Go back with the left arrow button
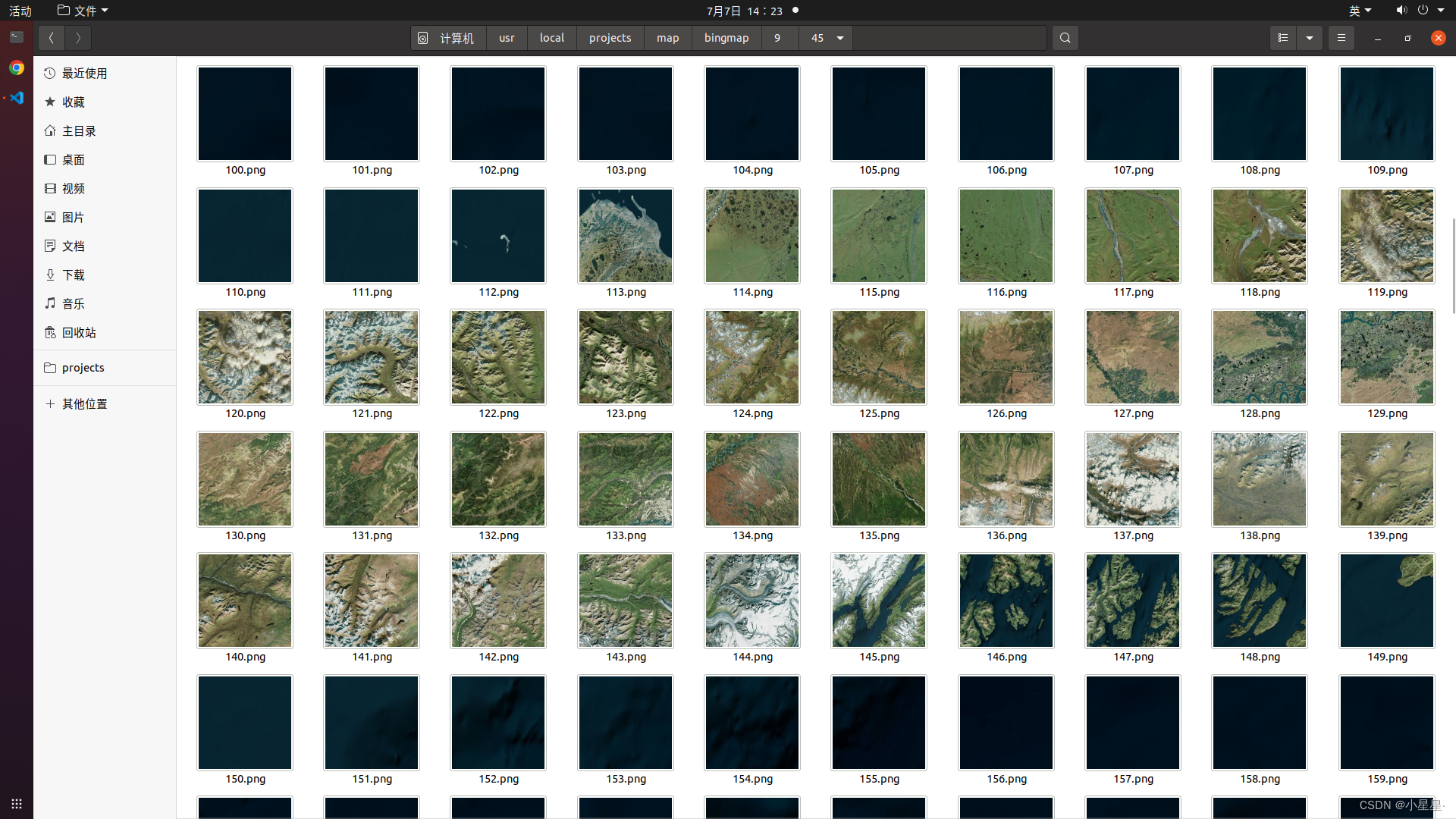Viewport: 1456px width, 819px height. click(x=52, y=38)
